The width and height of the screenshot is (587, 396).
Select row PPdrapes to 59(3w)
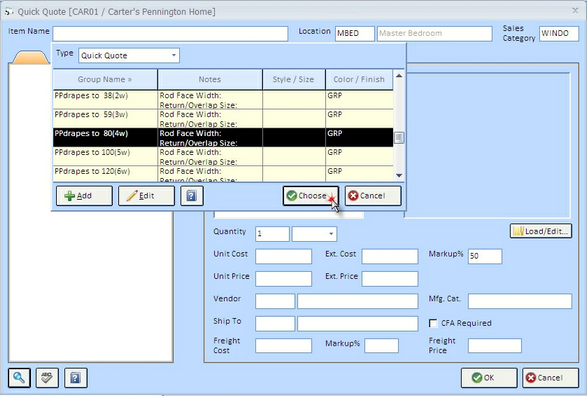[223, 119]
